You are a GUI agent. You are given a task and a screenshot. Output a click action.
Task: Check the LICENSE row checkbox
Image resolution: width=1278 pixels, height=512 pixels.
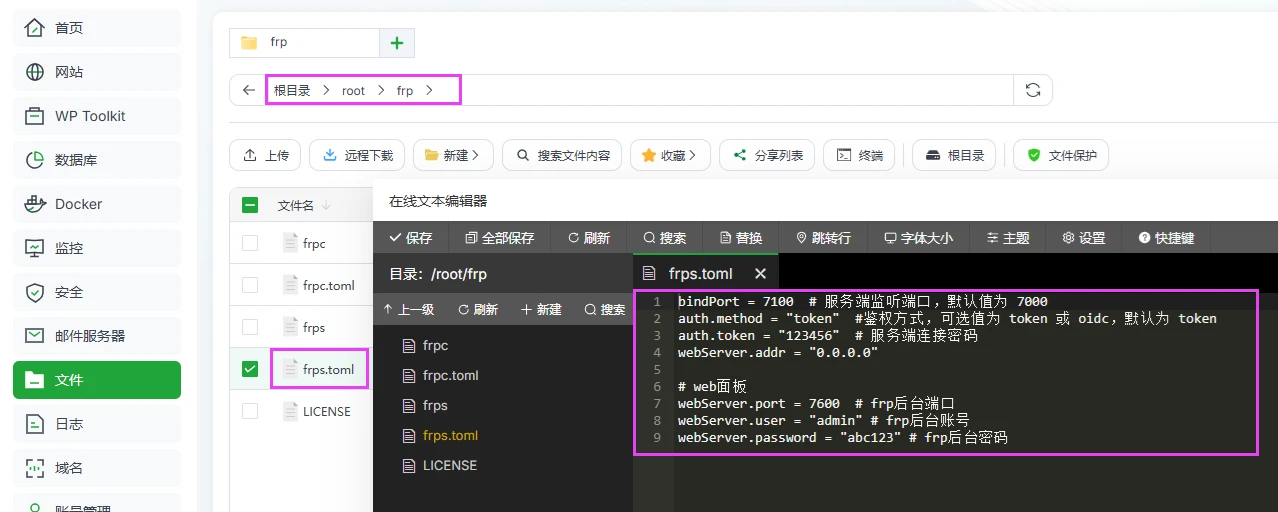click(x=250, y=411)
